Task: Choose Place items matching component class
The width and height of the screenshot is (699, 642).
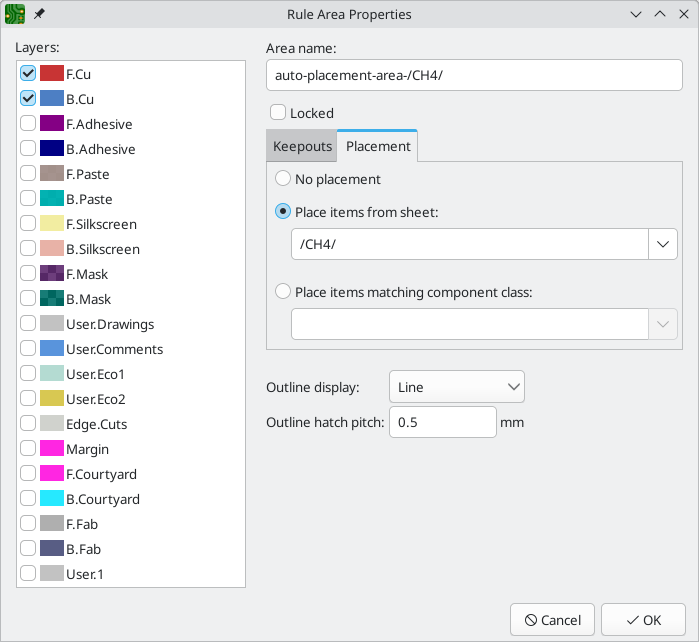Action: tap(283, 292)
